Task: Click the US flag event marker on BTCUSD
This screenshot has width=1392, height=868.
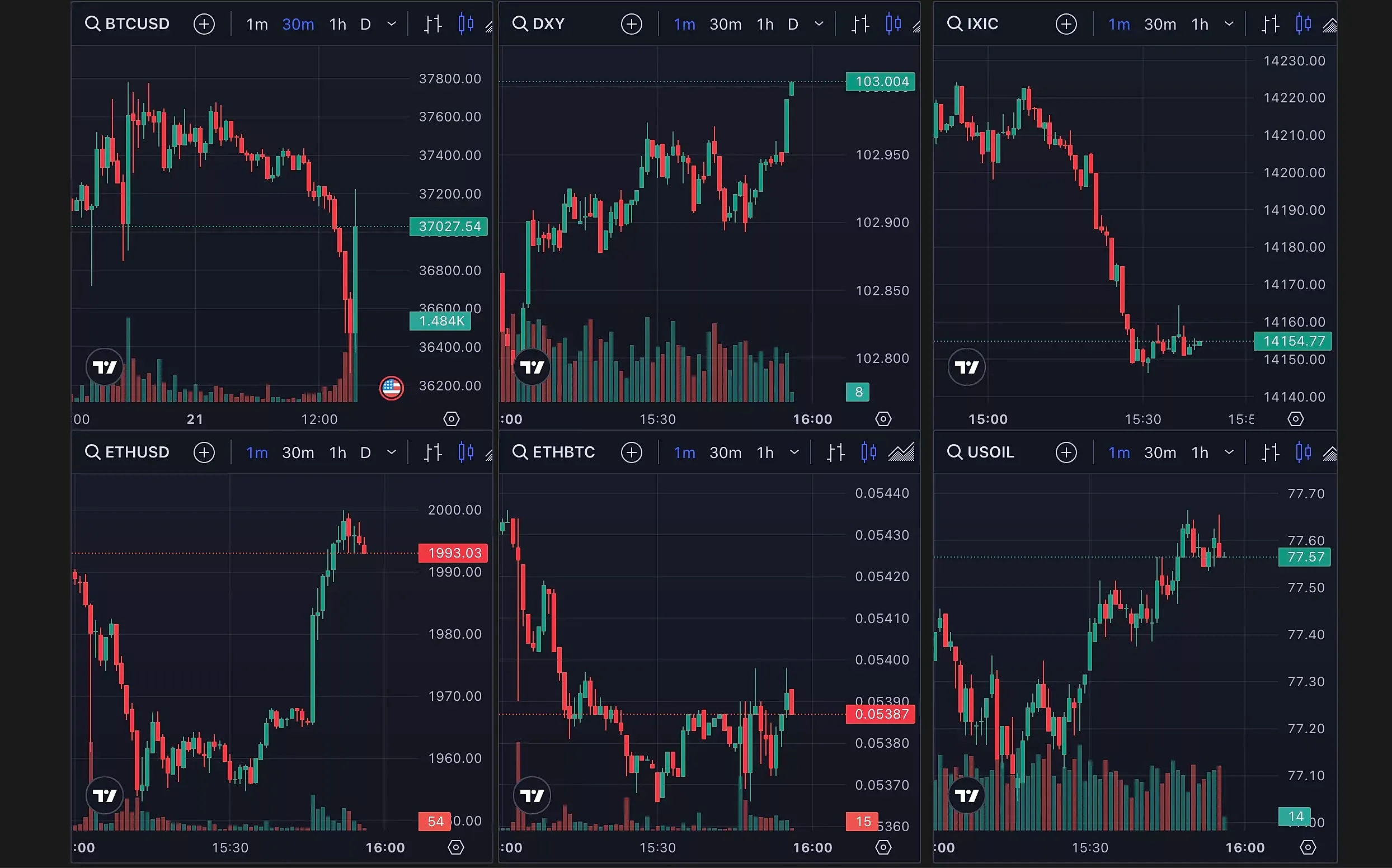Action: 391,388
